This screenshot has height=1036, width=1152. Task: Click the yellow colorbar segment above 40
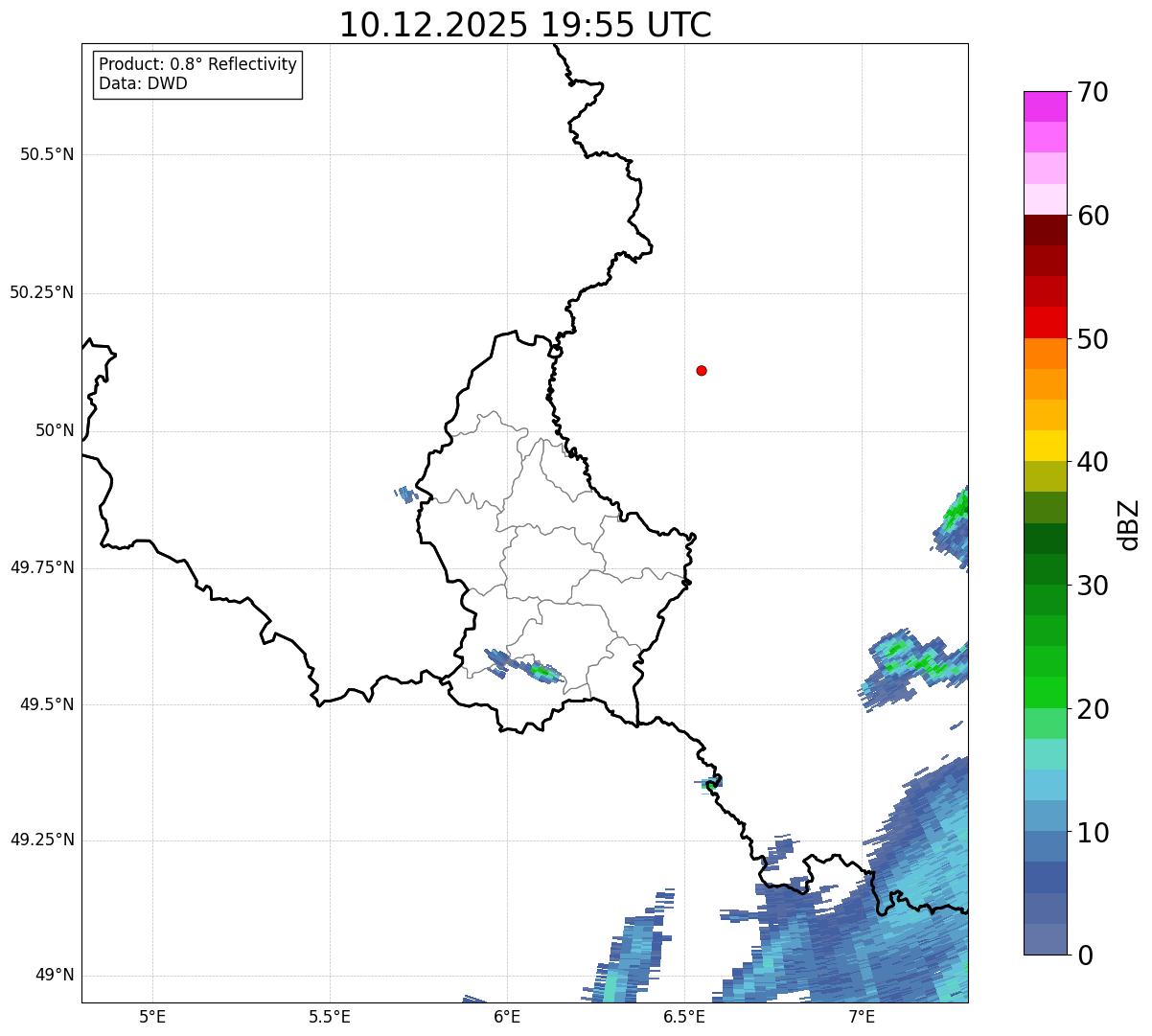[x=1045, y=446]
